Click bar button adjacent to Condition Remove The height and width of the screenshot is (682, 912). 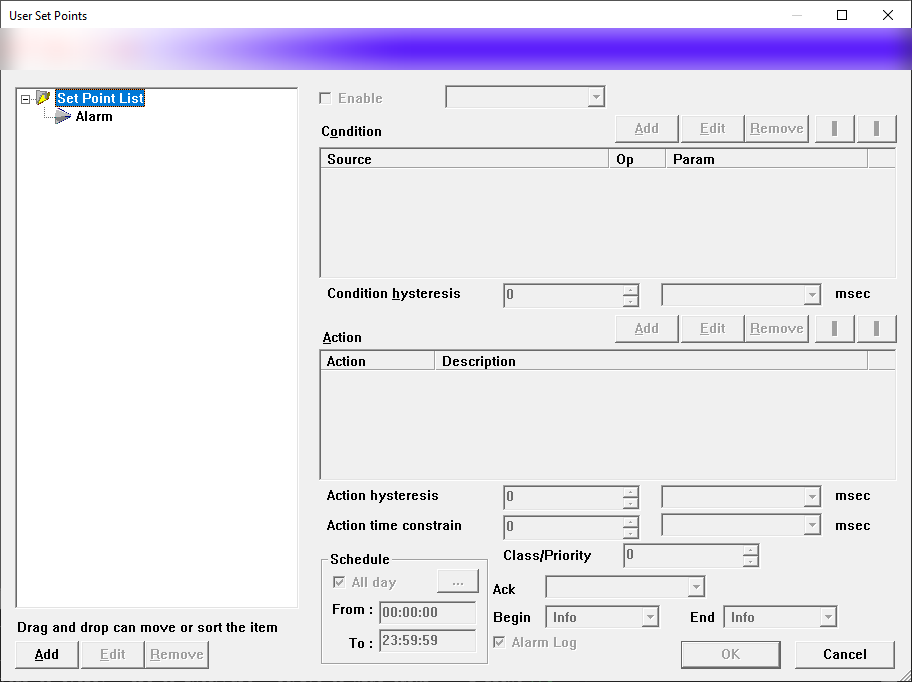(835, 128)
